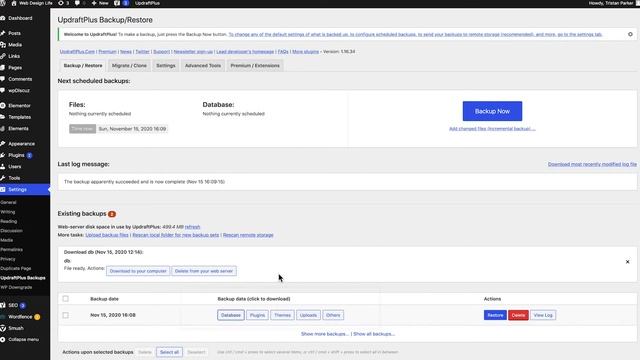This screenshot has height=360, width=640.
Task: Open Yoast icon in the admin bar
Action: tap(117, 3)
